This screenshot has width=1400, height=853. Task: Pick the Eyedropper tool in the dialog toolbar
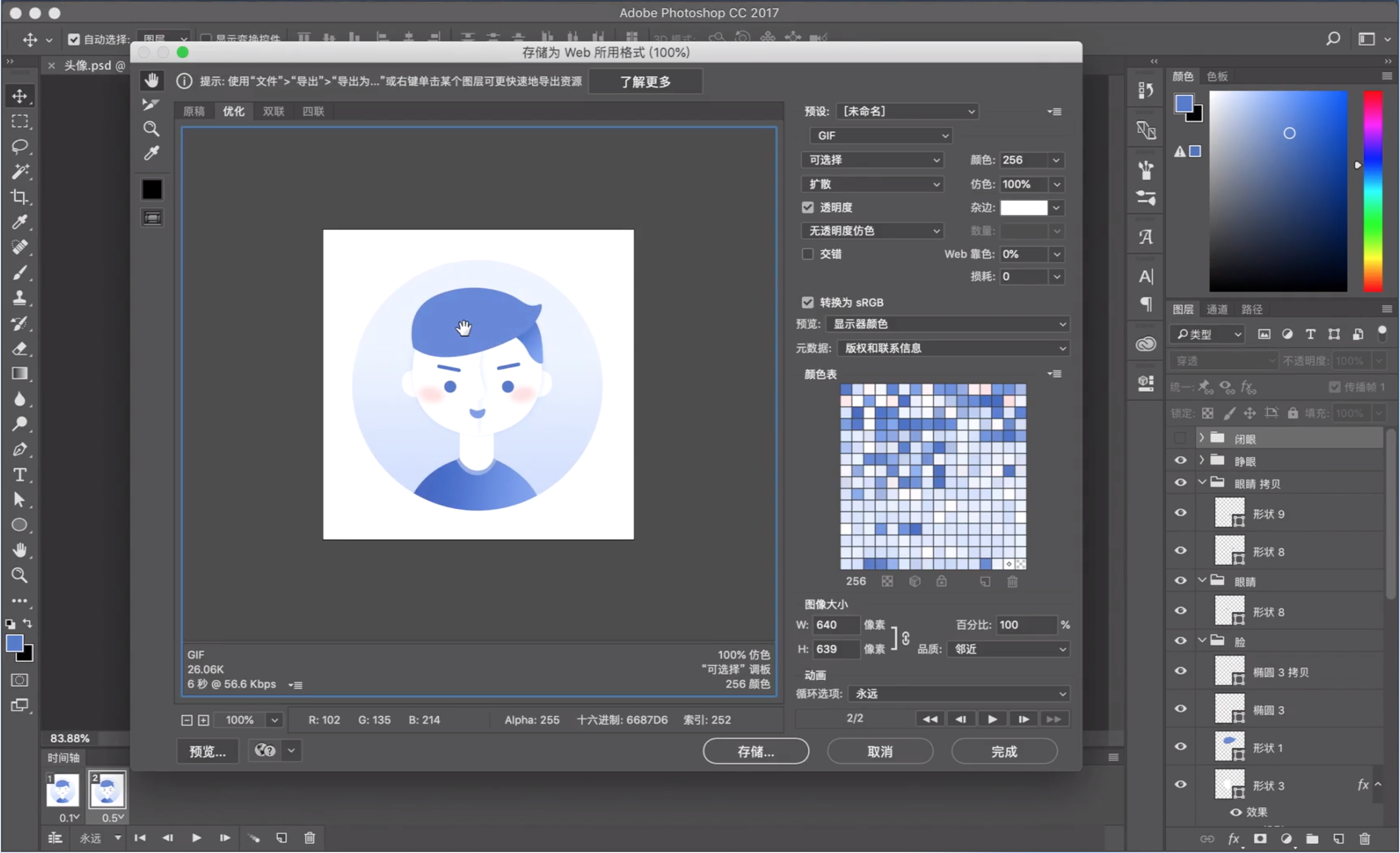pyautogui.click(x=151, y=153)
